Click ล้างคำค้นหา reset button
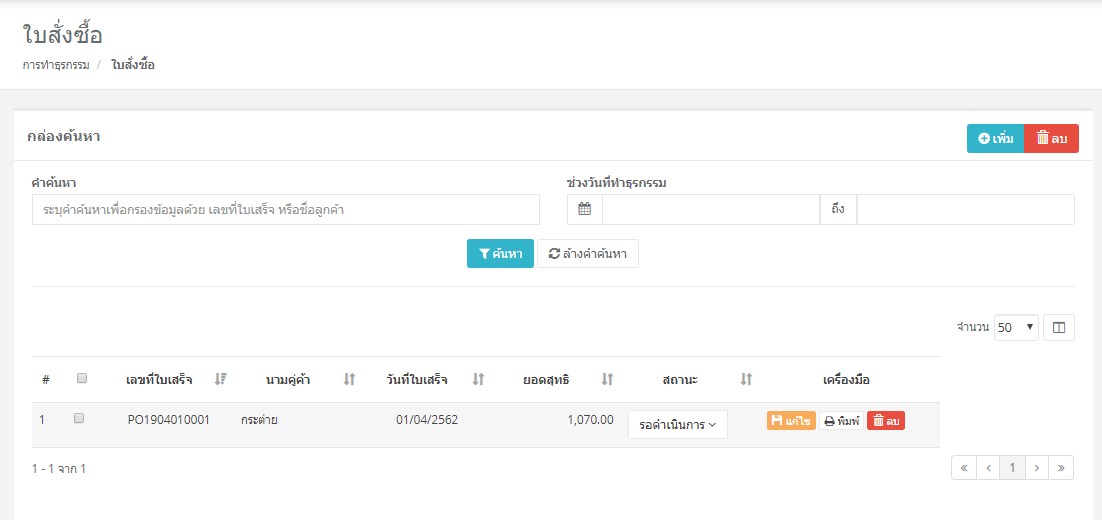Viewport: 1102px width, 520px height. point(588,254)
